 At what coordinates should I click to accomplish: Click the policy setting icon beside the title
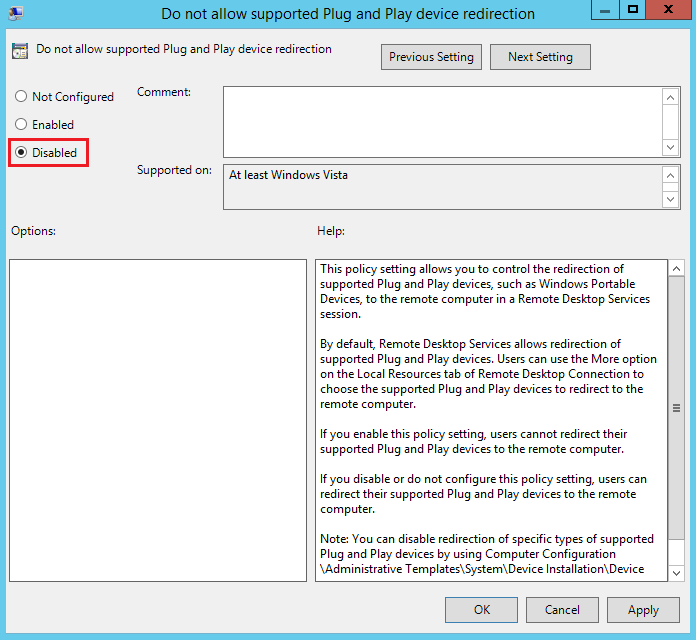(x=20, y=51)
